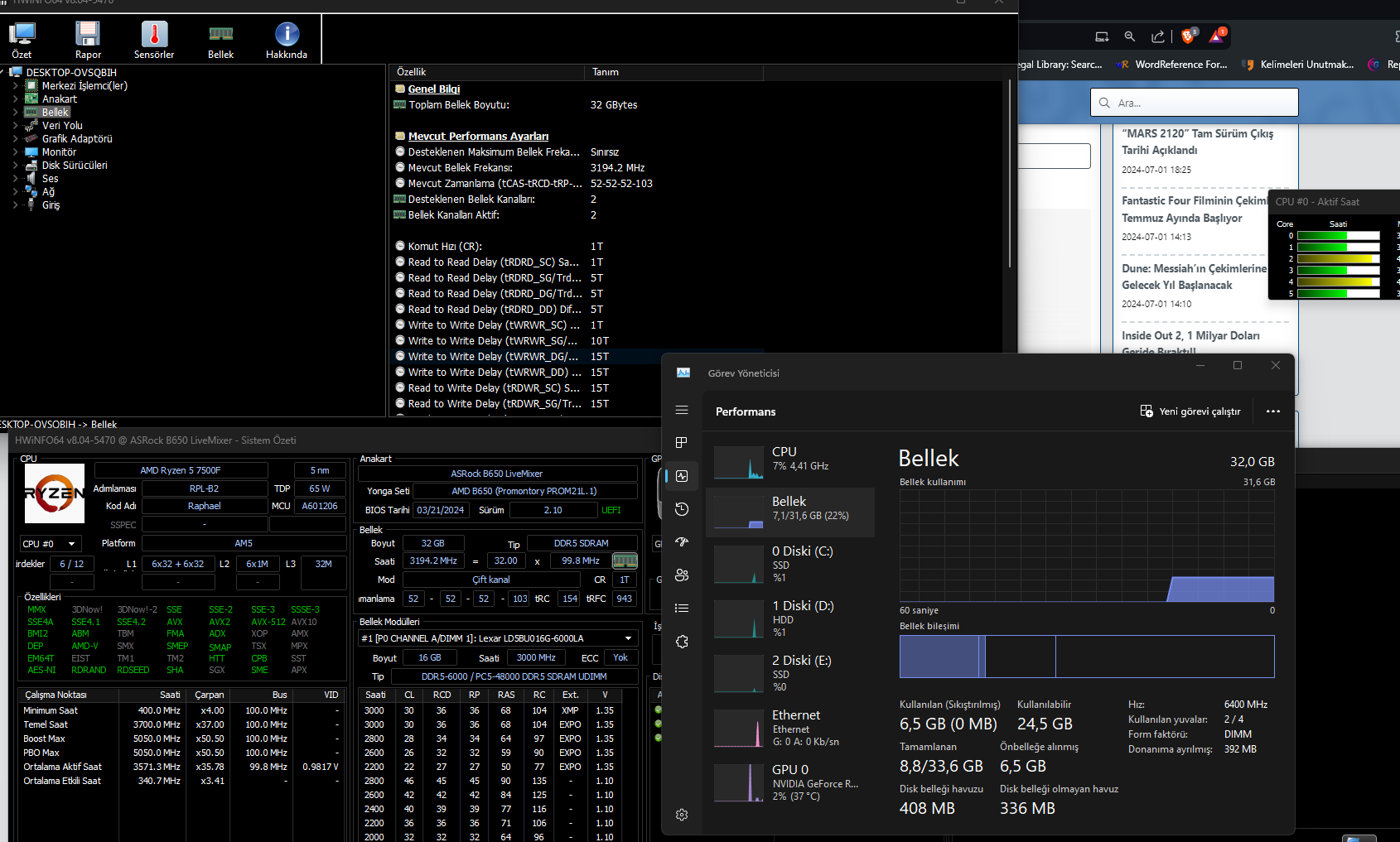Click Mevcut Performans Ayarları section header
Viewport: 1400px width, 842px height.
click(x=478, y=136)
